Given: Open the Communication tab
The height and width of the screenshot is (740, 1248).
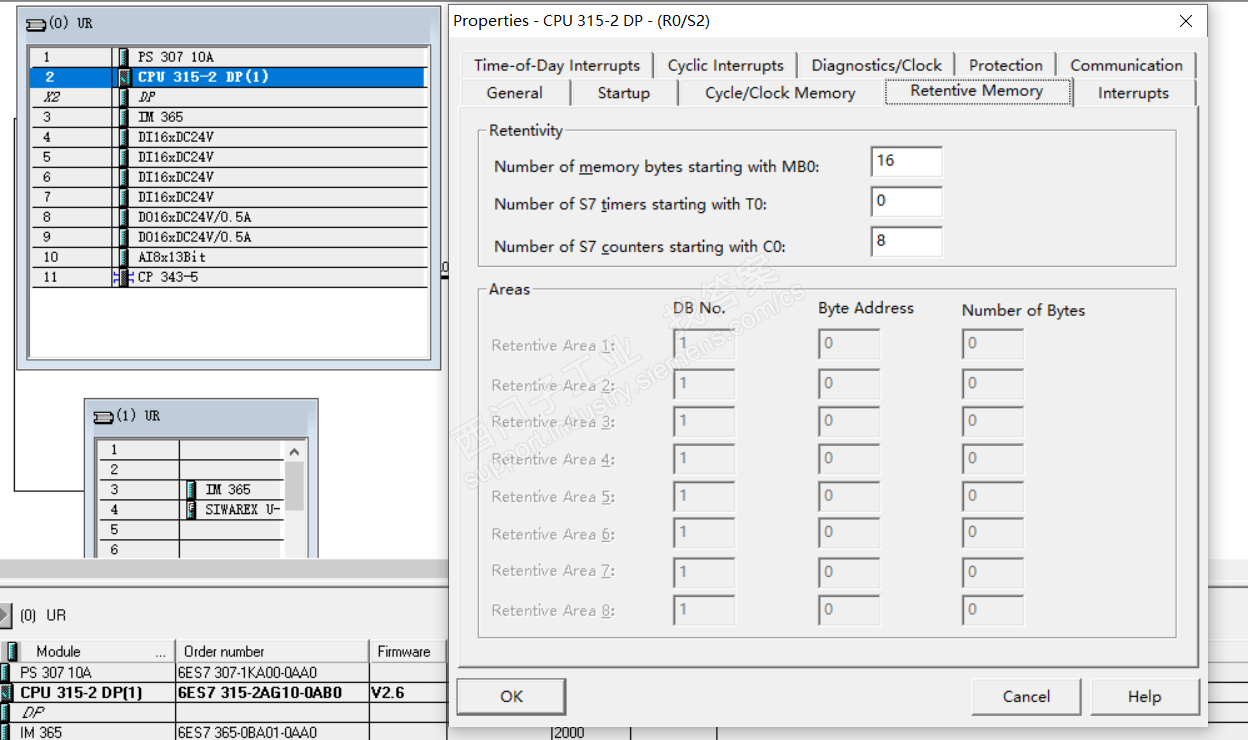Looking at the screenshot, I should click(x=1126, y=65).
